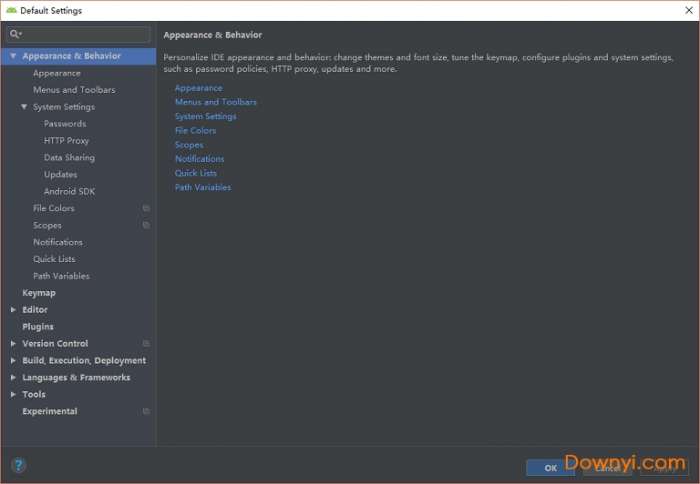Expand the Tools category
700x484 pixels.
tap(13, 394)
